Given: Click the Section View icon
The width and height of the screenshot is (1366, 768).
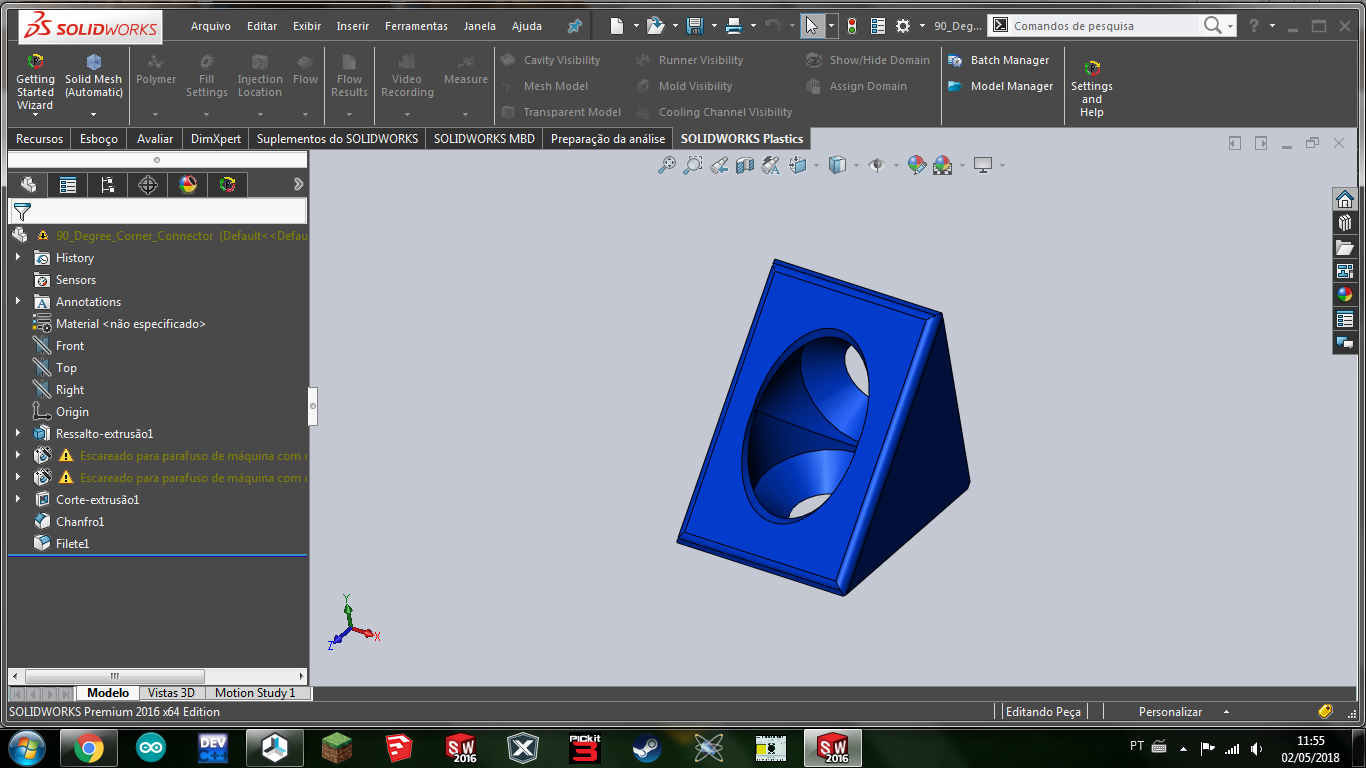Looking at the screenshot, I should coord(745,165).
